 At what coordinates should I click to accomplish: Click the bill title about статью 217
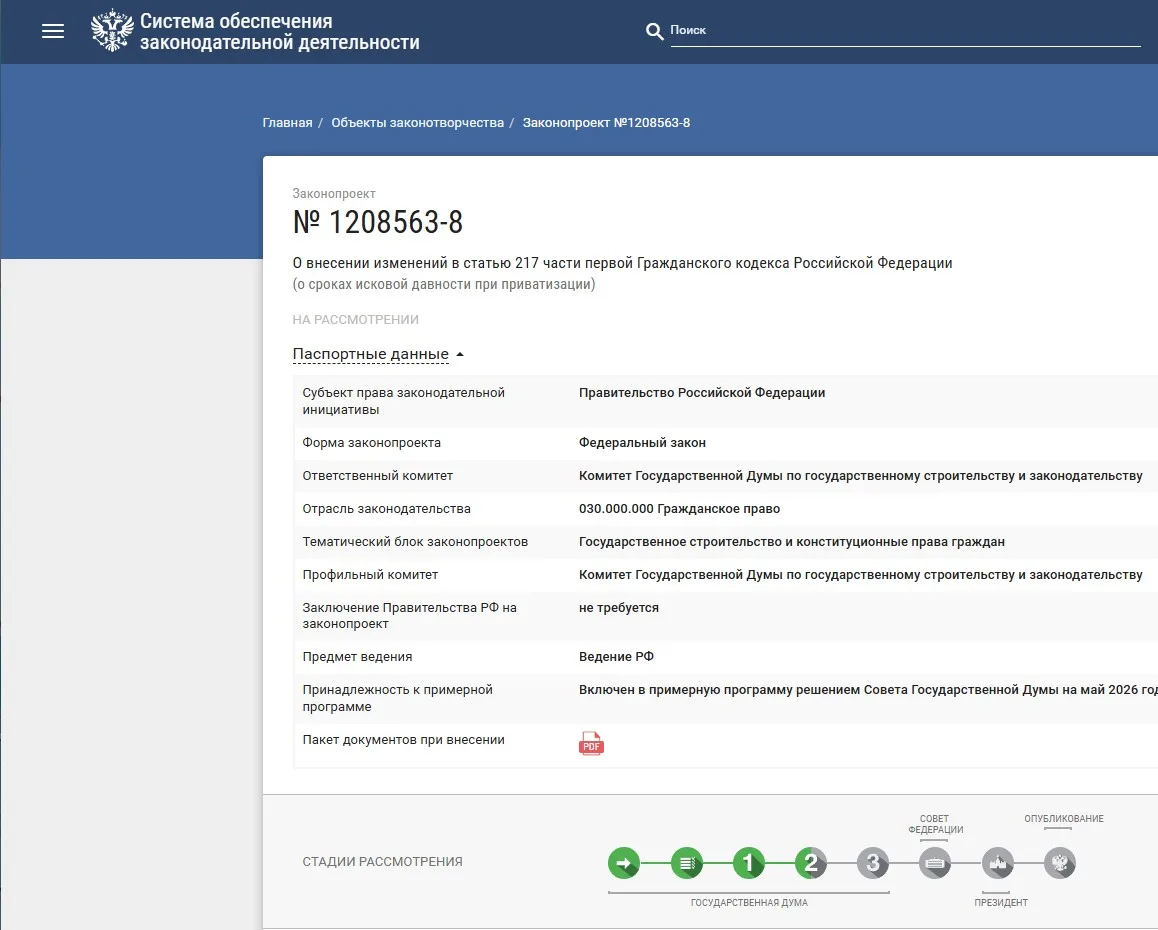[623, 263]
